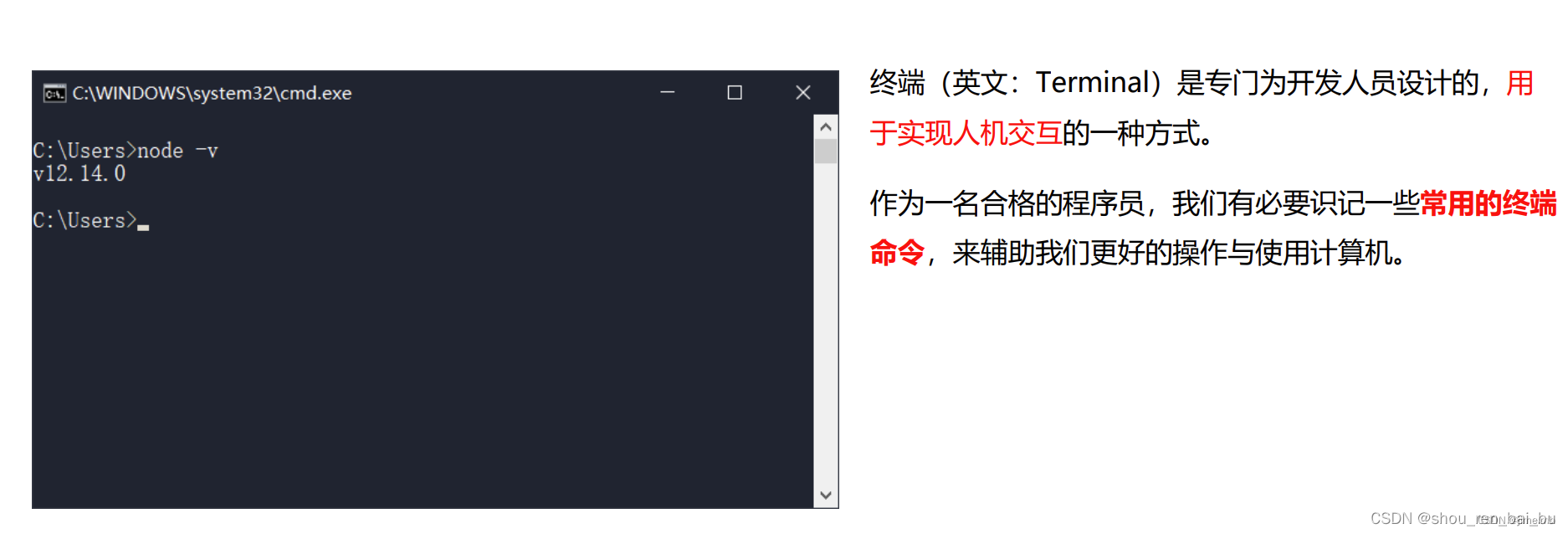Image resolution: width=1568 pixels, height=534 pixels.
Task: Click bold red text 常用的终端
Action: (1488, 203)
